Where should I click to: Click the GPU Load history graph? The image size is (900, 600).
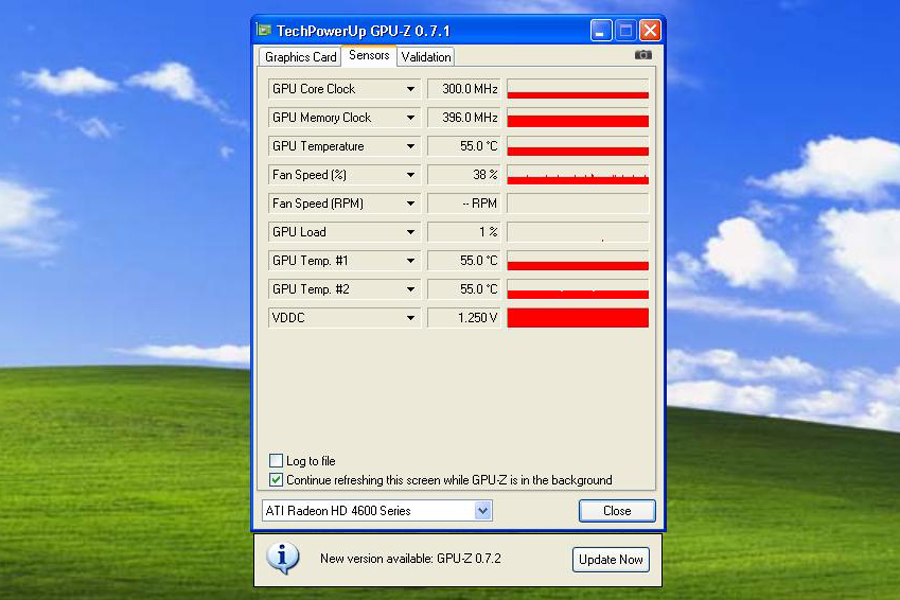tap(578, 232)
